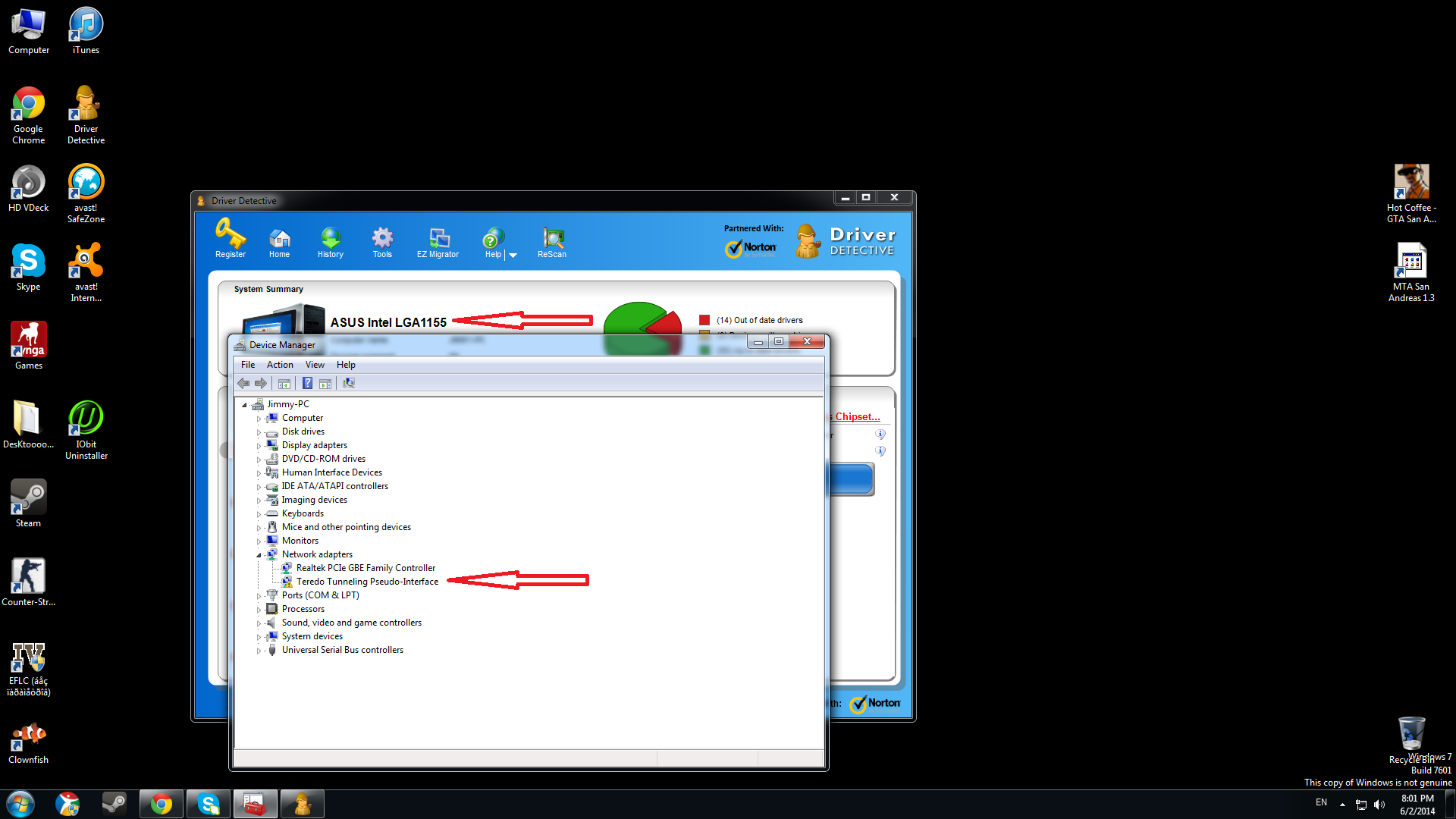Expand the Processors node
1456x819 pixels.
[x=259, y=610]
